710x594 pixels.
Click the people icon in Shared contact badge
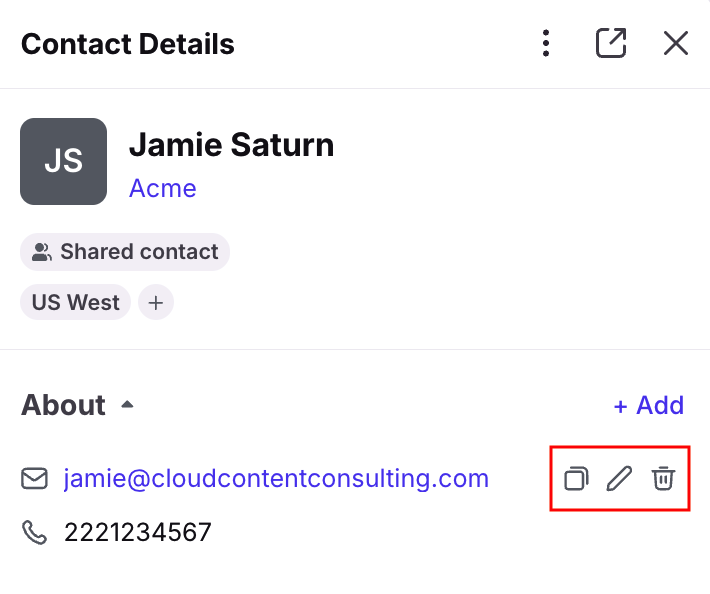42,252
